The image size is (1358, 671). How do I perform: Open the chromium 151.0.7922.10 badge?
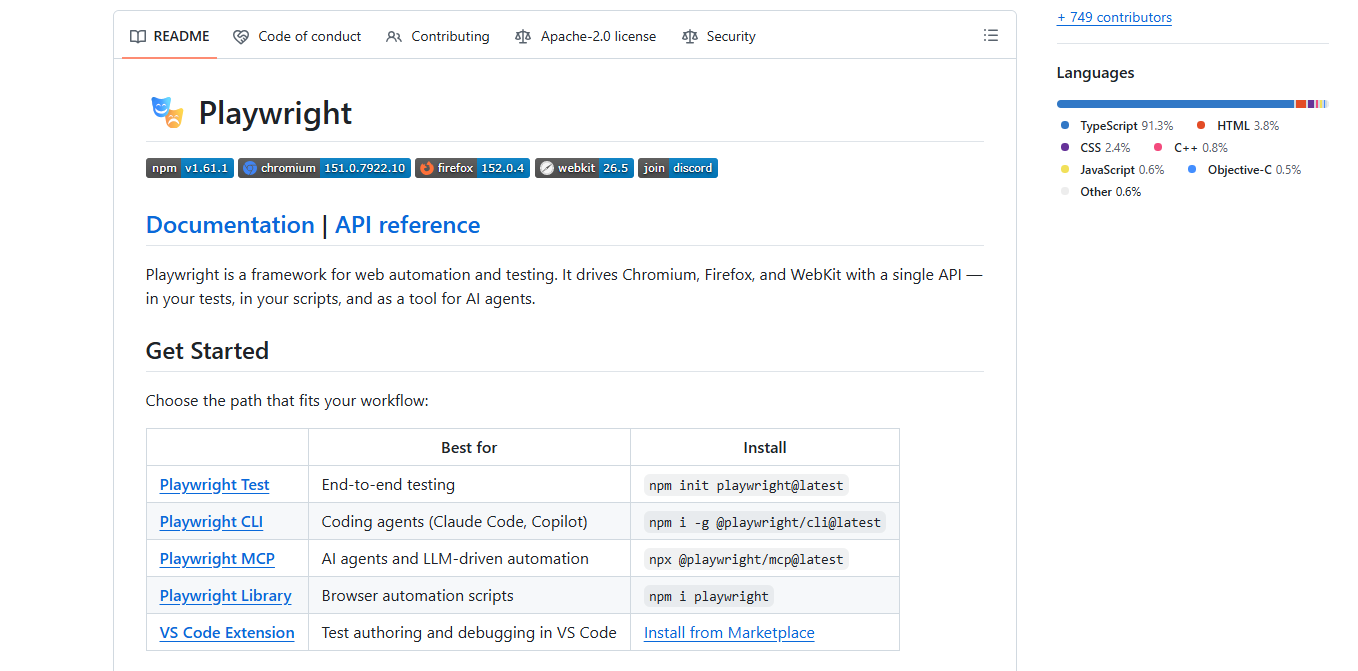tap(324, 168)
